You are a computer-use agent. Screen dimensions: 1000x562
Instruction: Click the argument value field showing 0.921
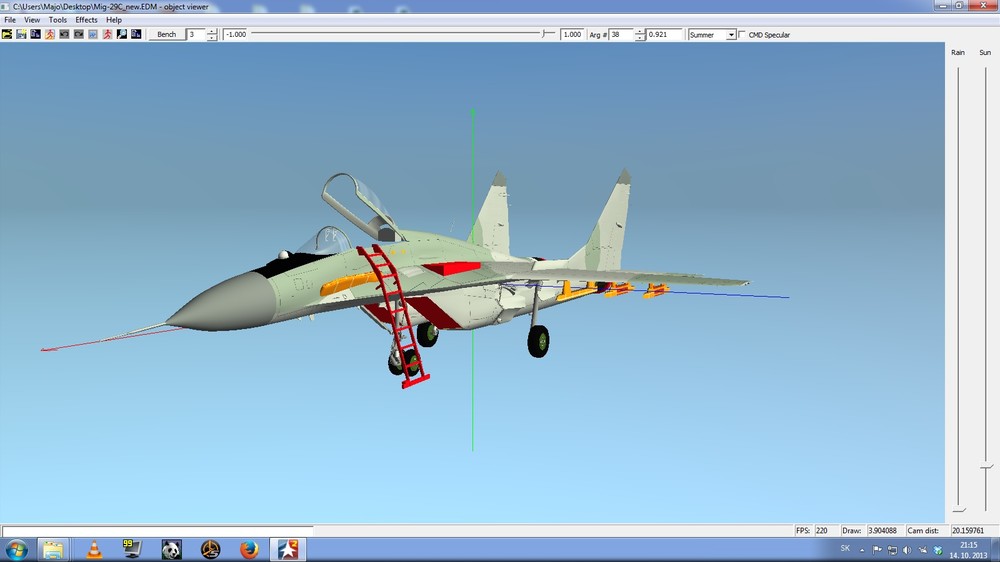coord(664,34)
